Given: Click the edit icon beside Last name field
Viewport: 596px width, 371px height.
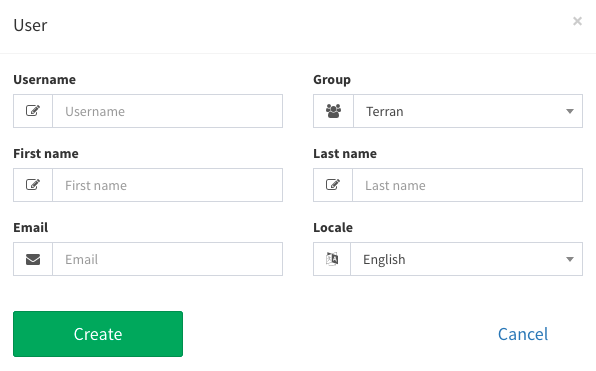Looking at the screenshot, I should [x=333, y=185].
